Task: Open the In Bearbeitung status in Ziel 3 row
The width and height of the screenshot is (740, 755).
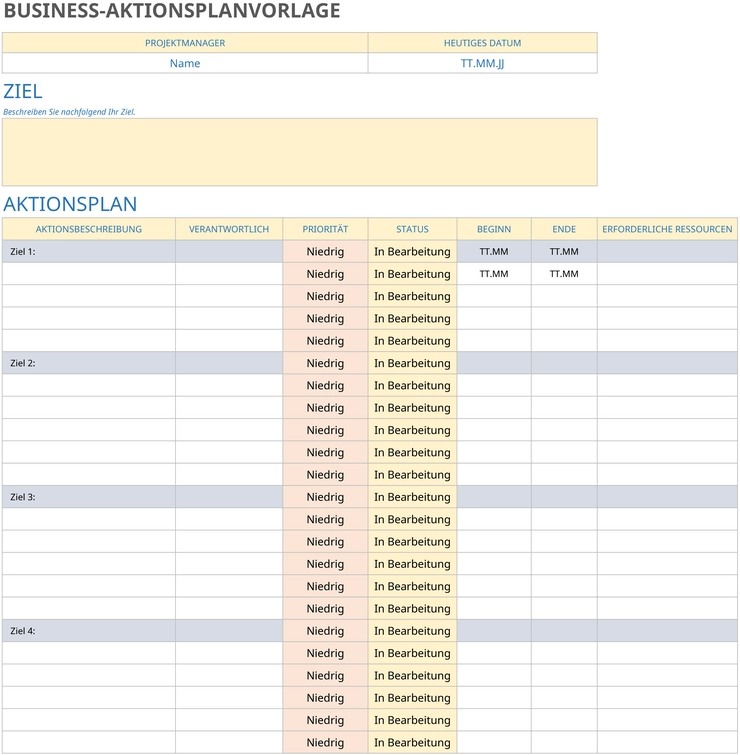Action: click(412, 497)
